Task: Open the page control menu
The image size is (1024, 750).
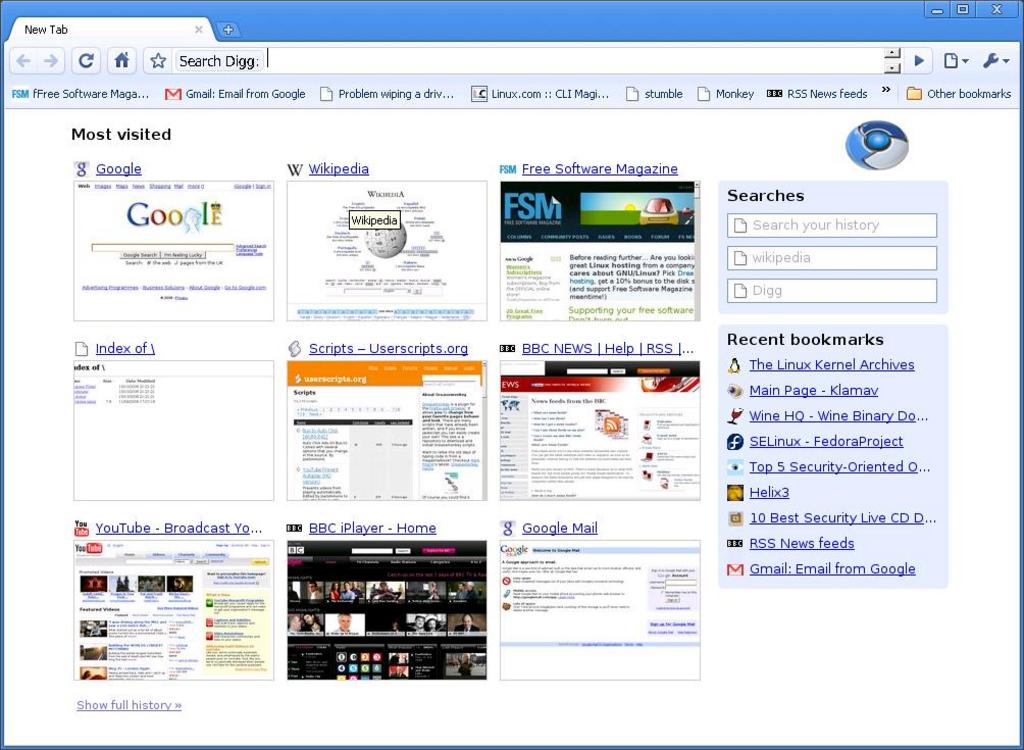Action: click(955, 61)
